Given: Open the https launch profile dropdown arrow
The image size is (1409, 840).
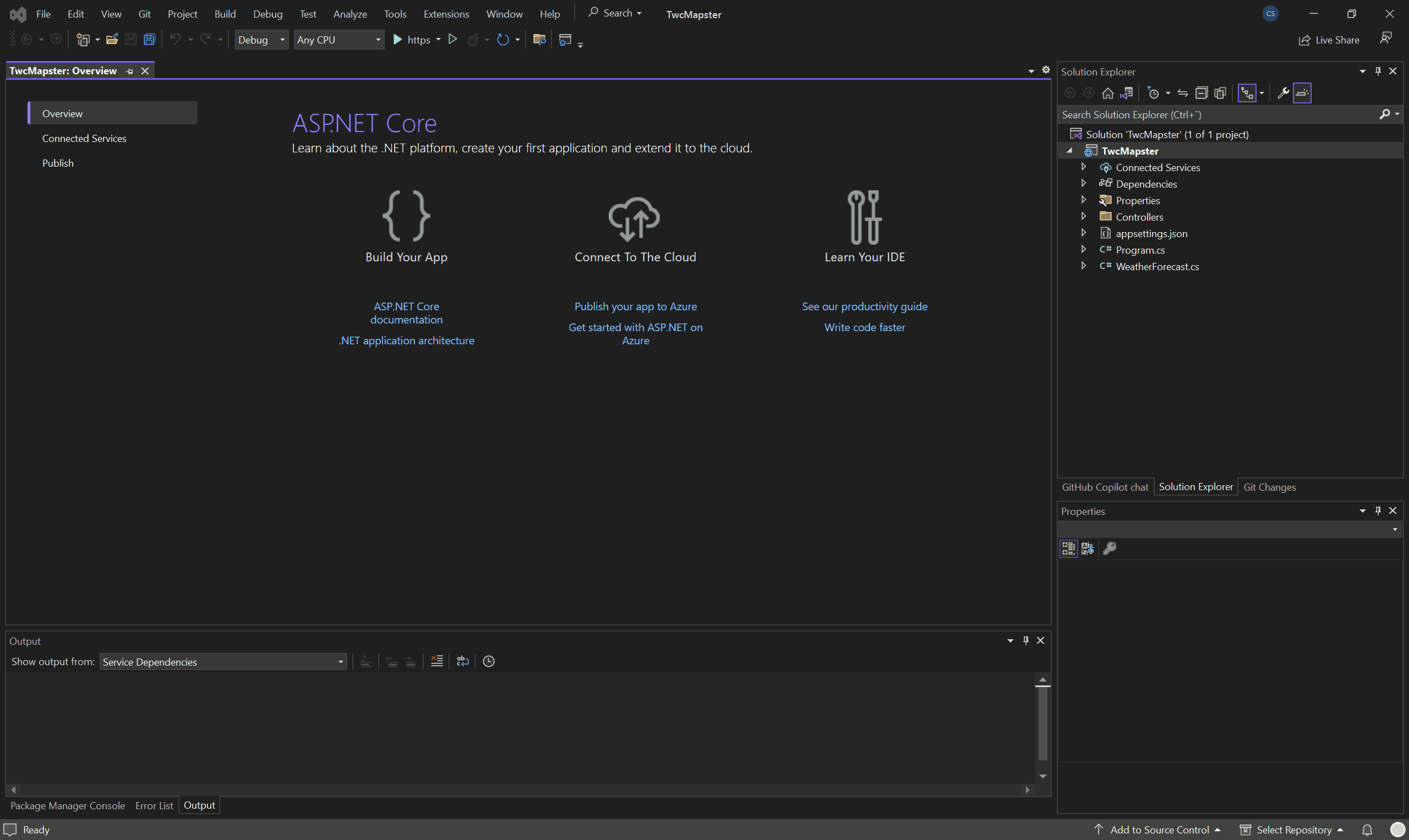Looking at the screenshot, I should pyautogui.click(x=438, y=40).
